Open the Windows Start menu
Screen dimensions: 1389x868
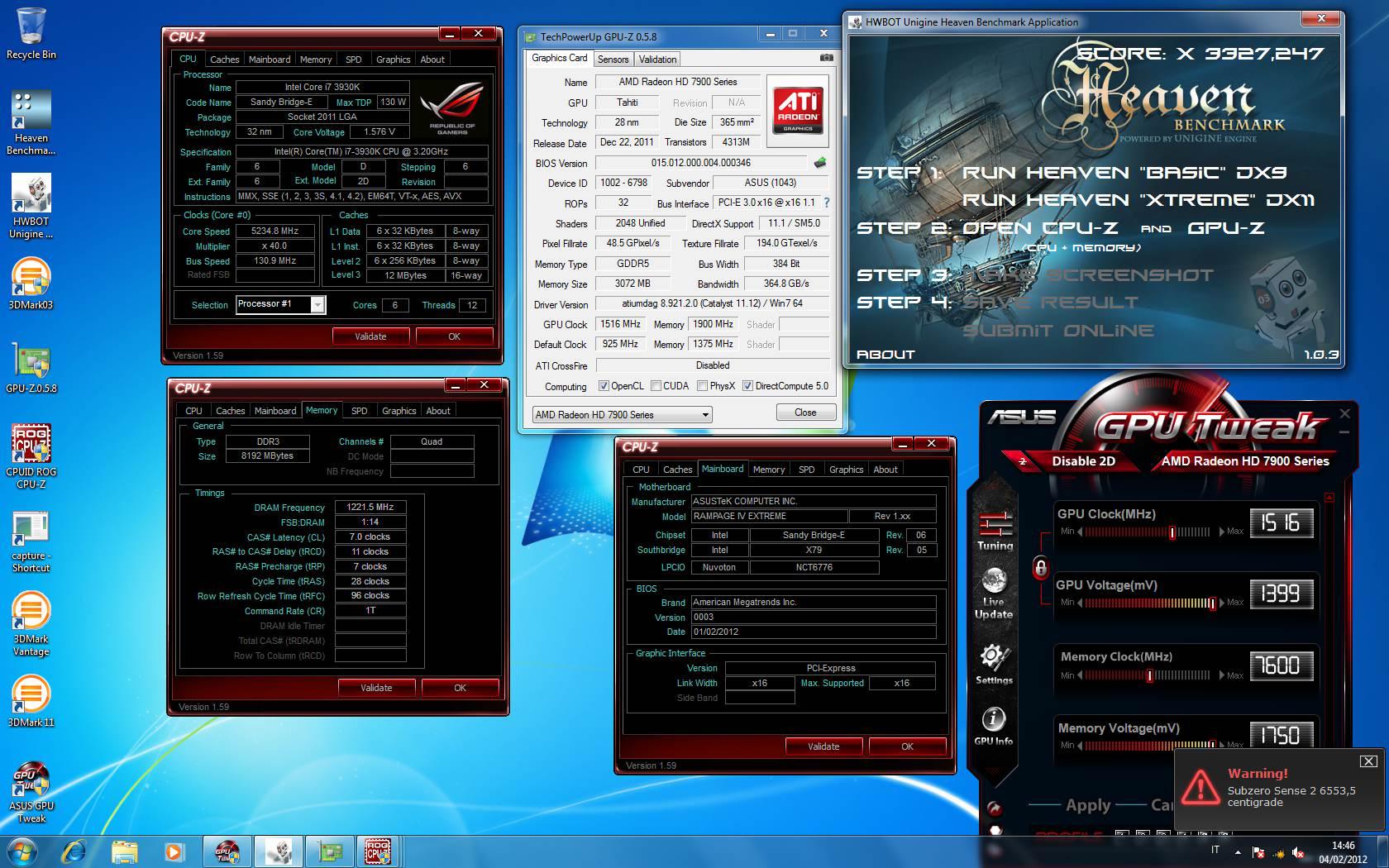pyautogui.click(x=22, y=851)
